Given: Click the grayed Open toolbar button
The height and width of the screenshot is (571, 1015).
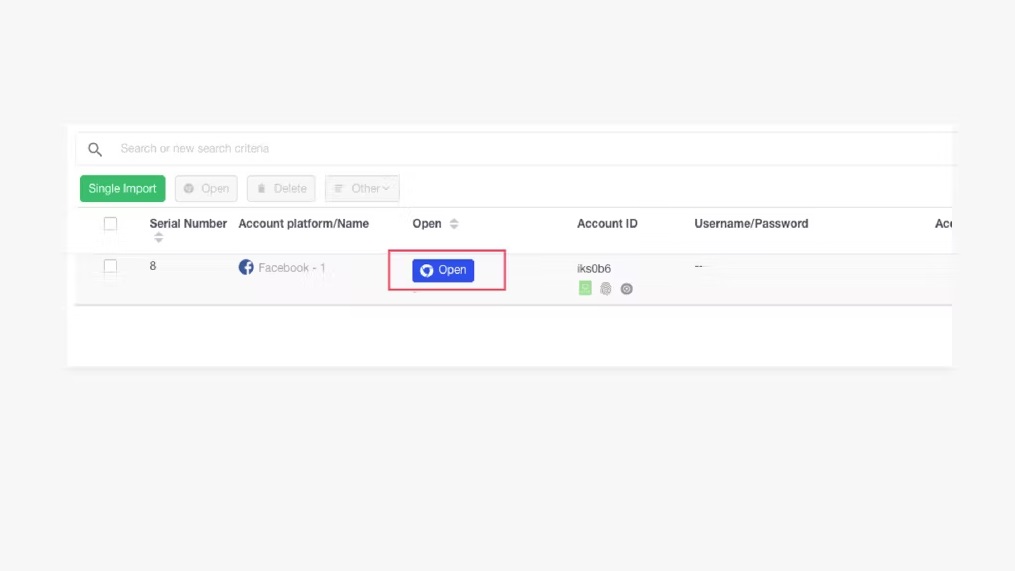Looking at the screenshot, I should click(x=206, y=188).
